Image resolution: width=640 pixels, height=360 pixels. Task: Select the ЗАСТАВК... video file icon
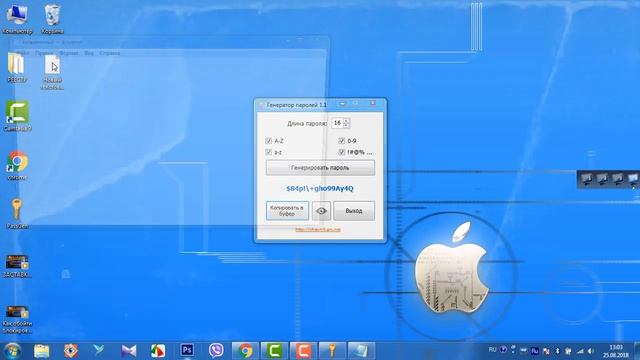point(17,266)
